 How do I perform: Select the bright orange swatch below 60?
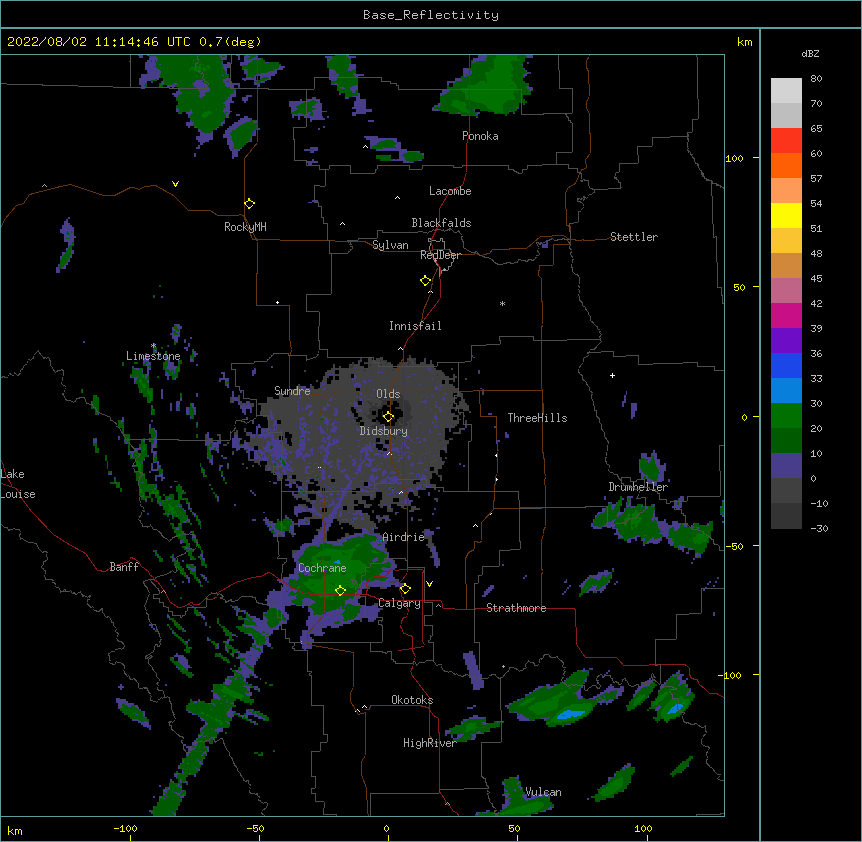(786, 165)
